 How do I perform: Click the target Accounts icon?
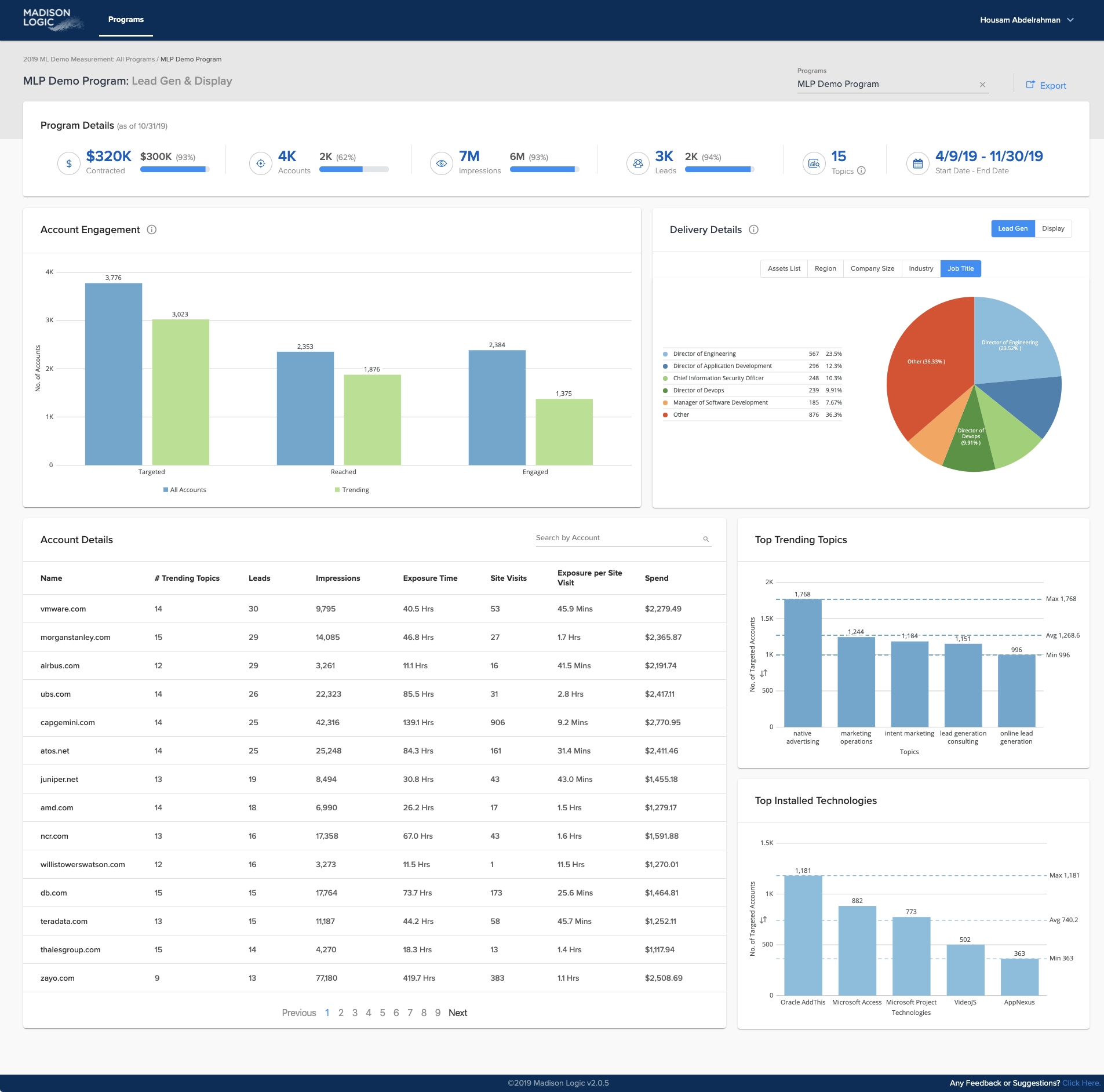(261, 163)
